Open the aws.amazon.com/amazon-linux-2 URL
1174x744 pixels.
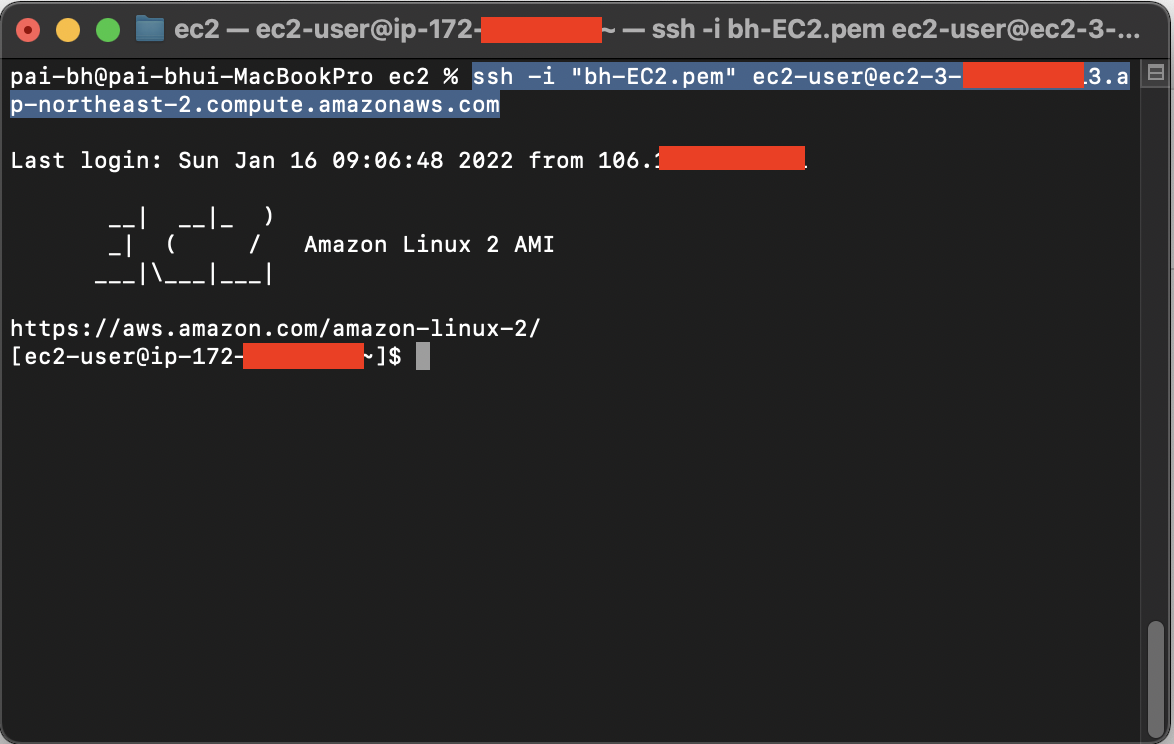point(275,328)
